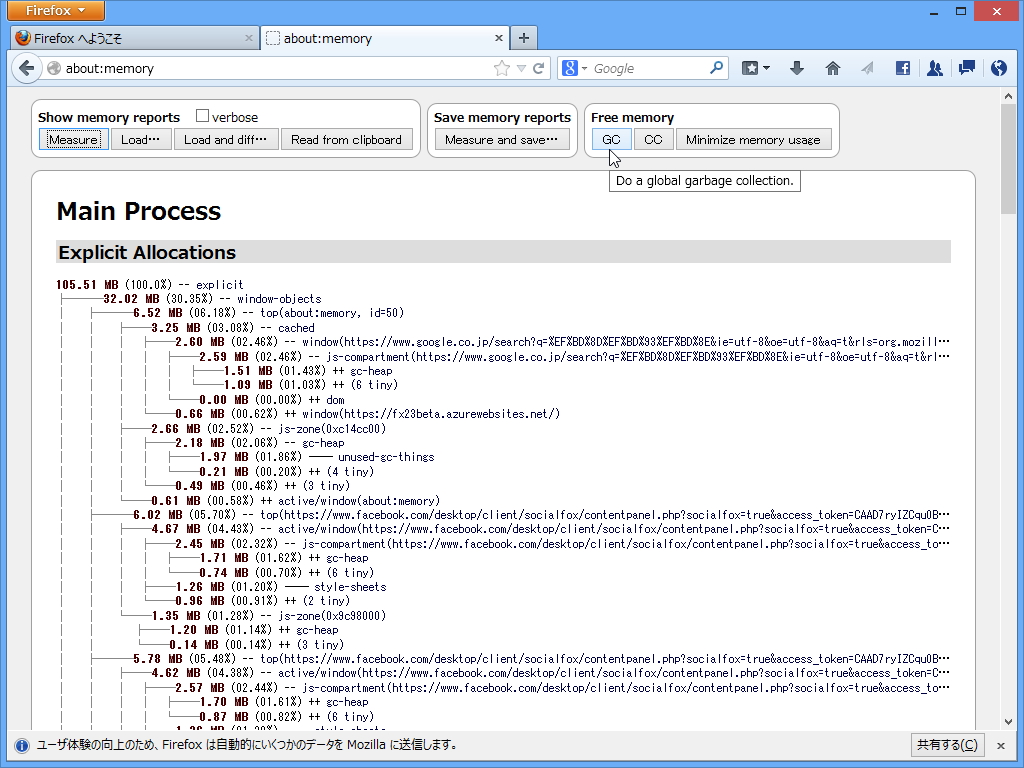The width and height of the screenshot is (1024, 768).
Task: Open the bookmarks menu button
Action: [x=756, y=68]
